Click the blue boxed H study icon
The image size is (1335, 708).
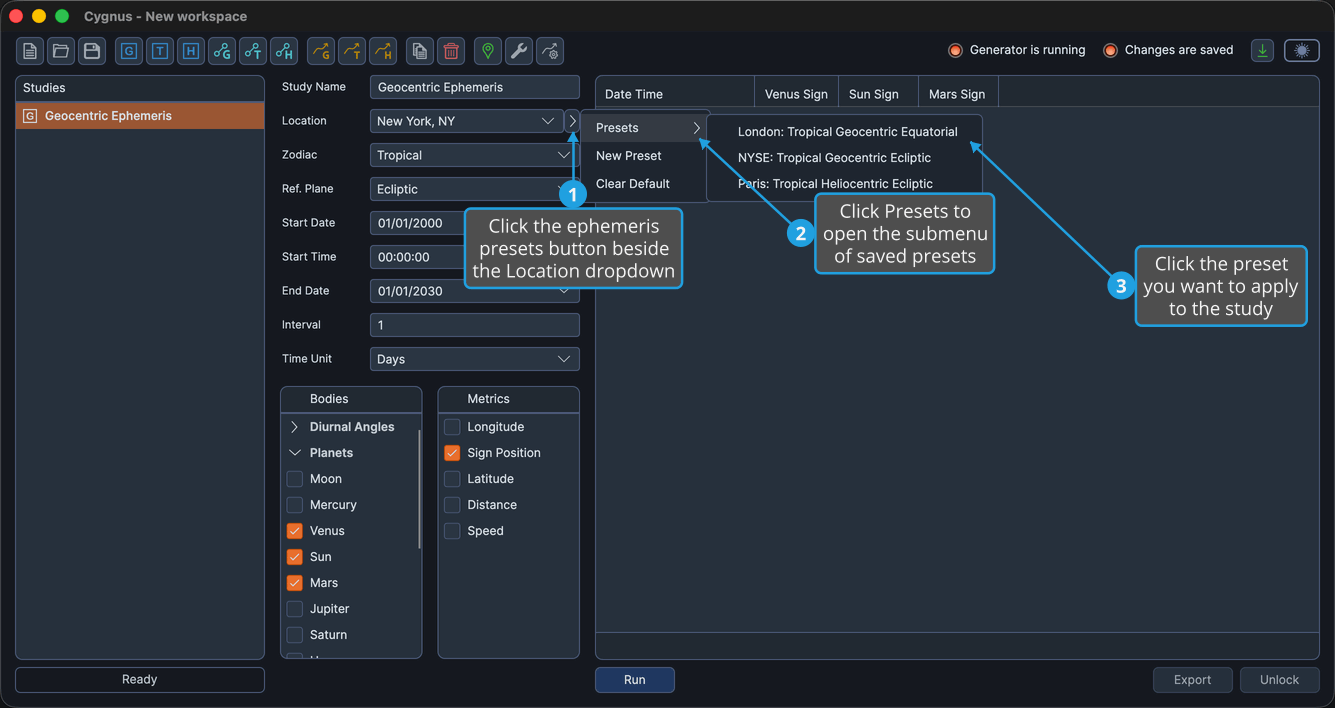[x=191, y=51]
